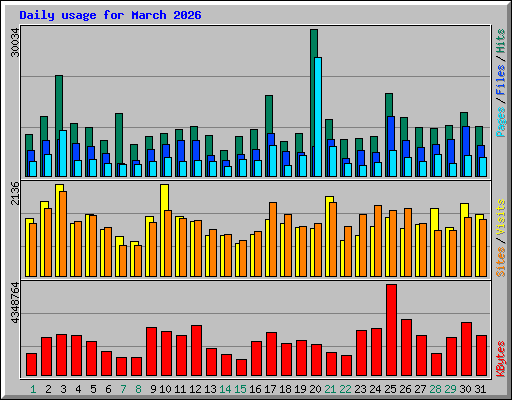The height and width of the screenshot is (400, 512).
Task: Click the cyan pages bar for day 20
Action: coord(318,117)
